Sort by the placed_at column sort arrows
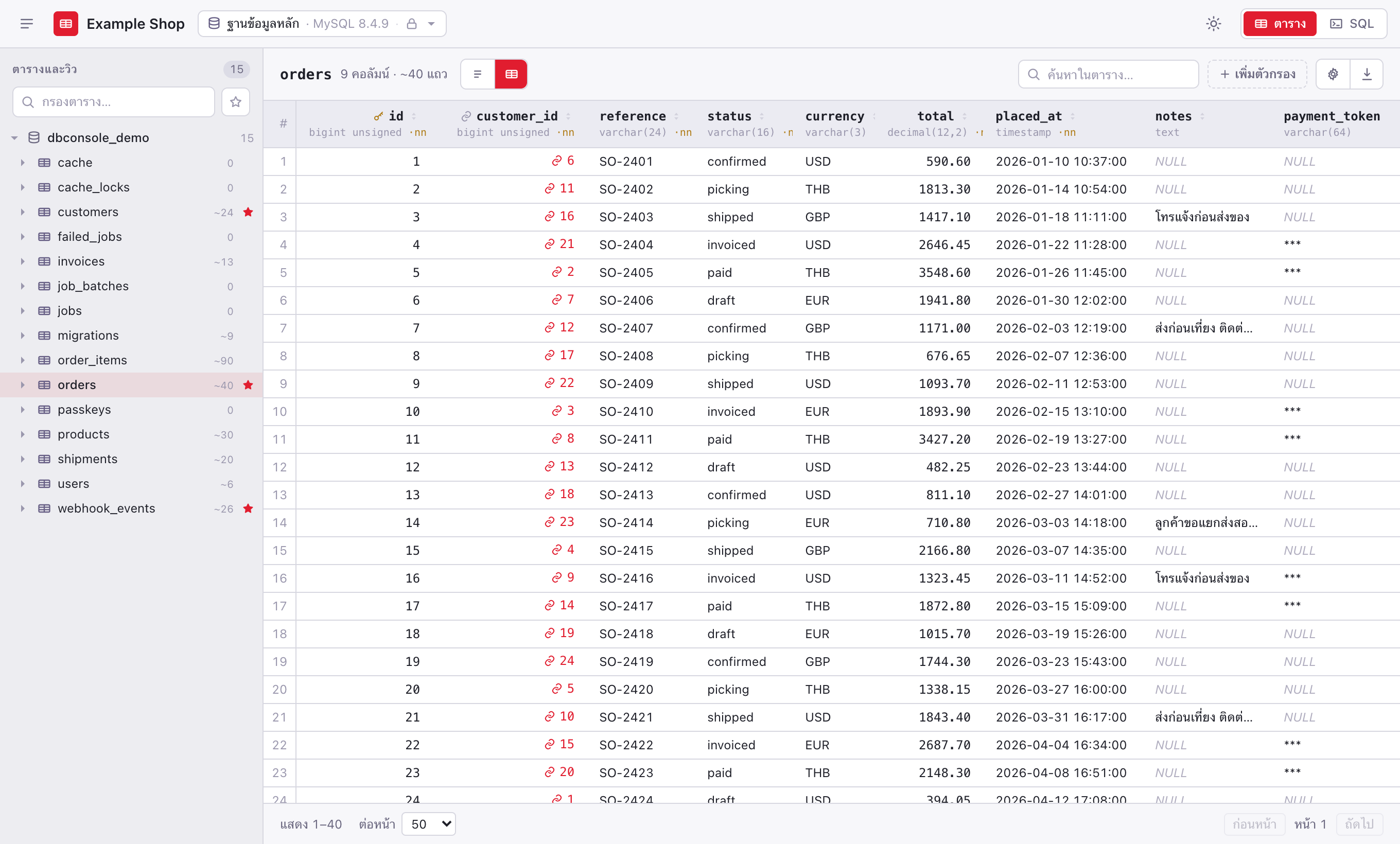This screenshot has width=1400, height=844. point(1072,116)
